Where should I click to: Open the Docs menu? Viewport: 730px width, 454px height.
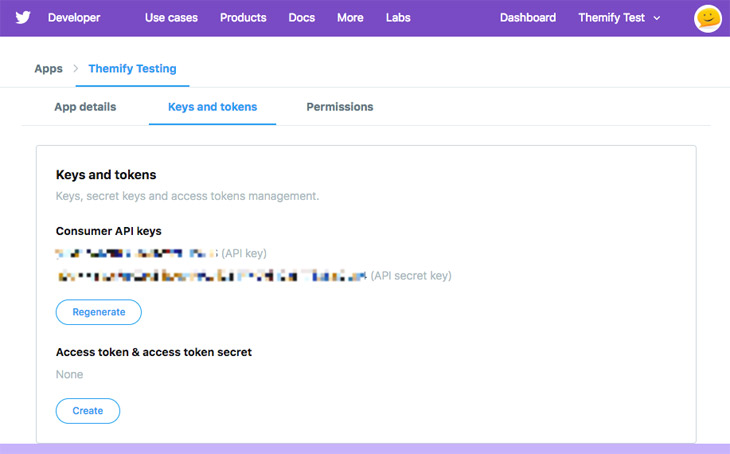point(302,18)
